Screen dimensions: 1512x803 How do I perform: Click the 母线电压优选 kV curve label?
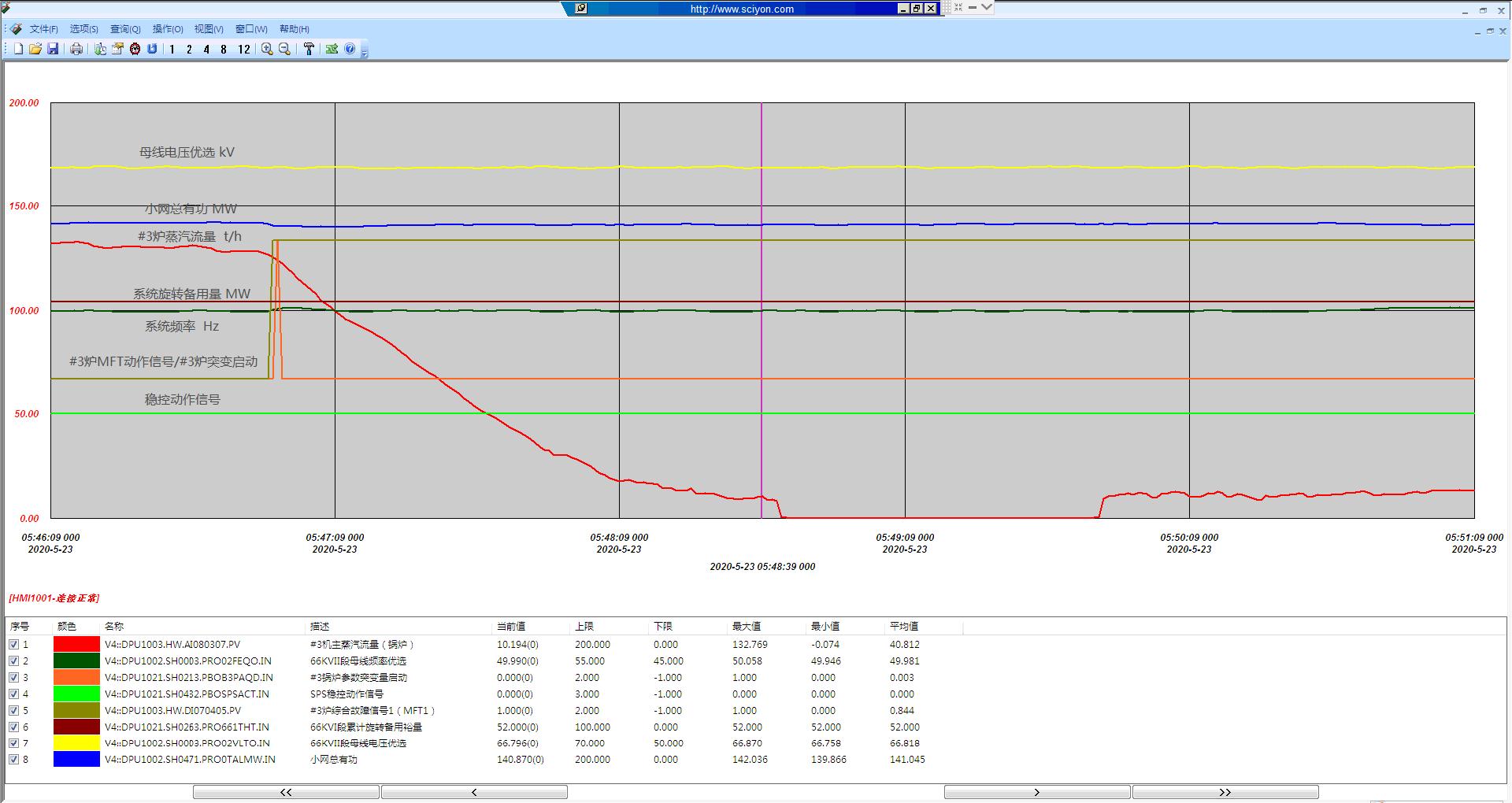187,152
